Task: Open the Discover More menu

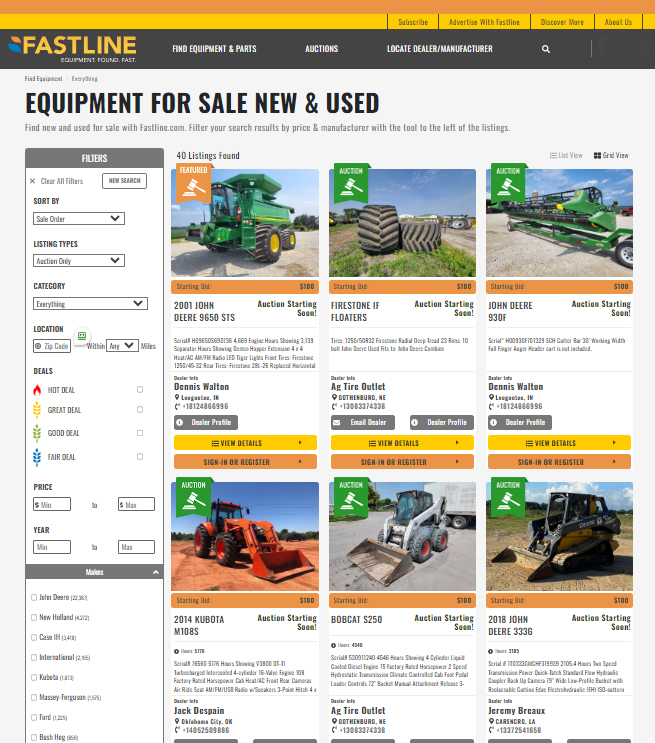Action: 562,22
